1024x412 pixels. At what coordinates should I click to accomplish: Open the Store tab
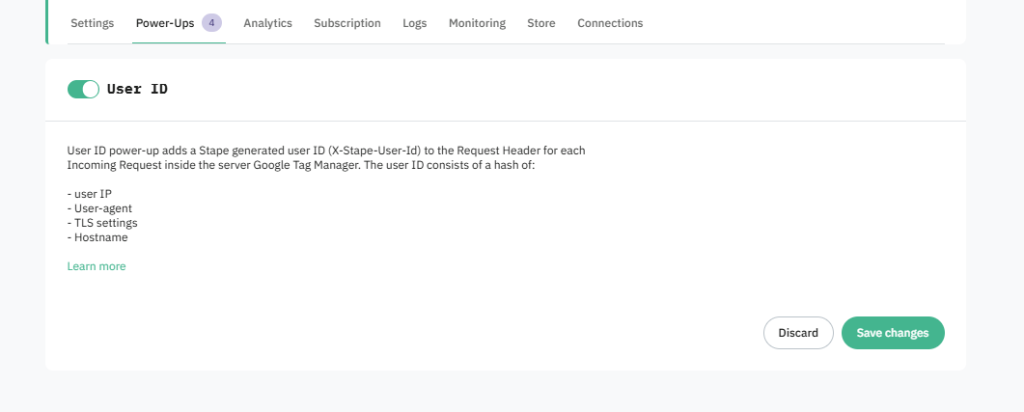click(541, 23)
